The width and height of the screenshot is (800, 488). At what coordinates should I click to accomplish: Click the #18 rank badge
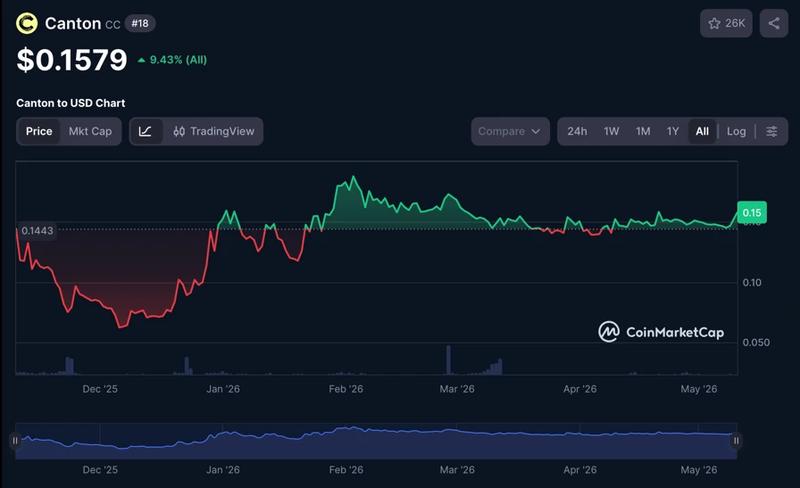140,23
